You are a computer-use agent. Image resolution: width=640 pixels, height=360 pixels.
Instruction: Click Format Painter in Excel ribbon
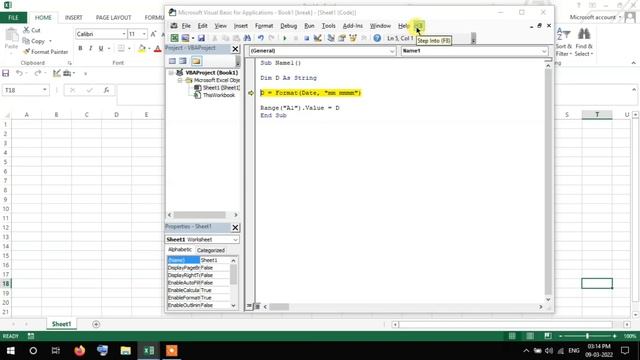(46, 52)
